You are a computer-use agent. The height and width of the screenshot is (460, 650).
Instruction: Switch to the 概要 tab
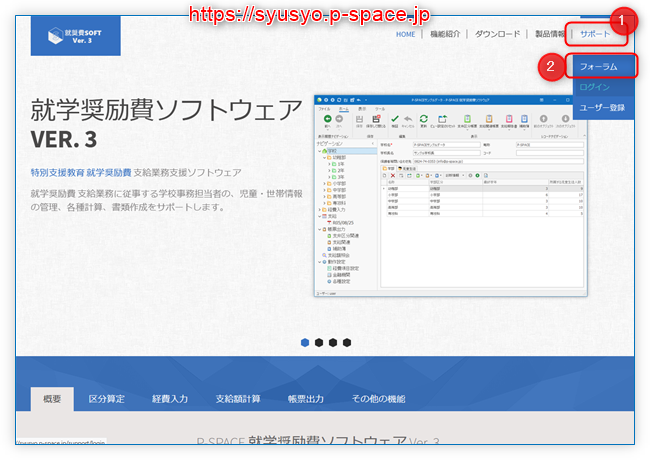(52, 399)
